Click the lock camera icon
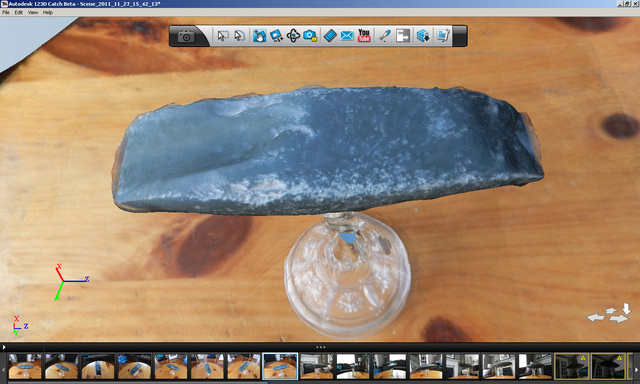The height and width of the screenshot is (384, 640). [x=310, y=36]
